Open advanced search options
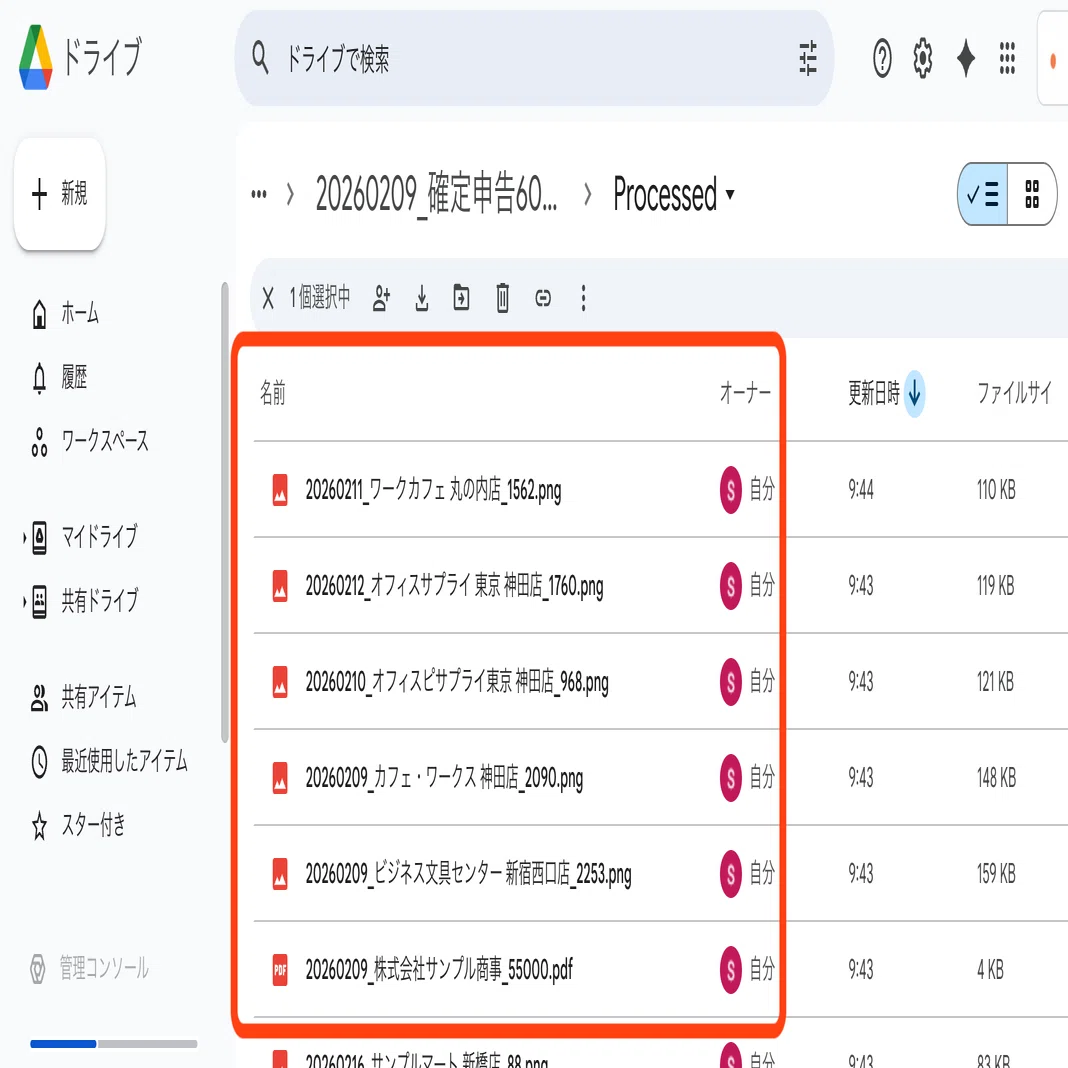 [x=808, y=58]
